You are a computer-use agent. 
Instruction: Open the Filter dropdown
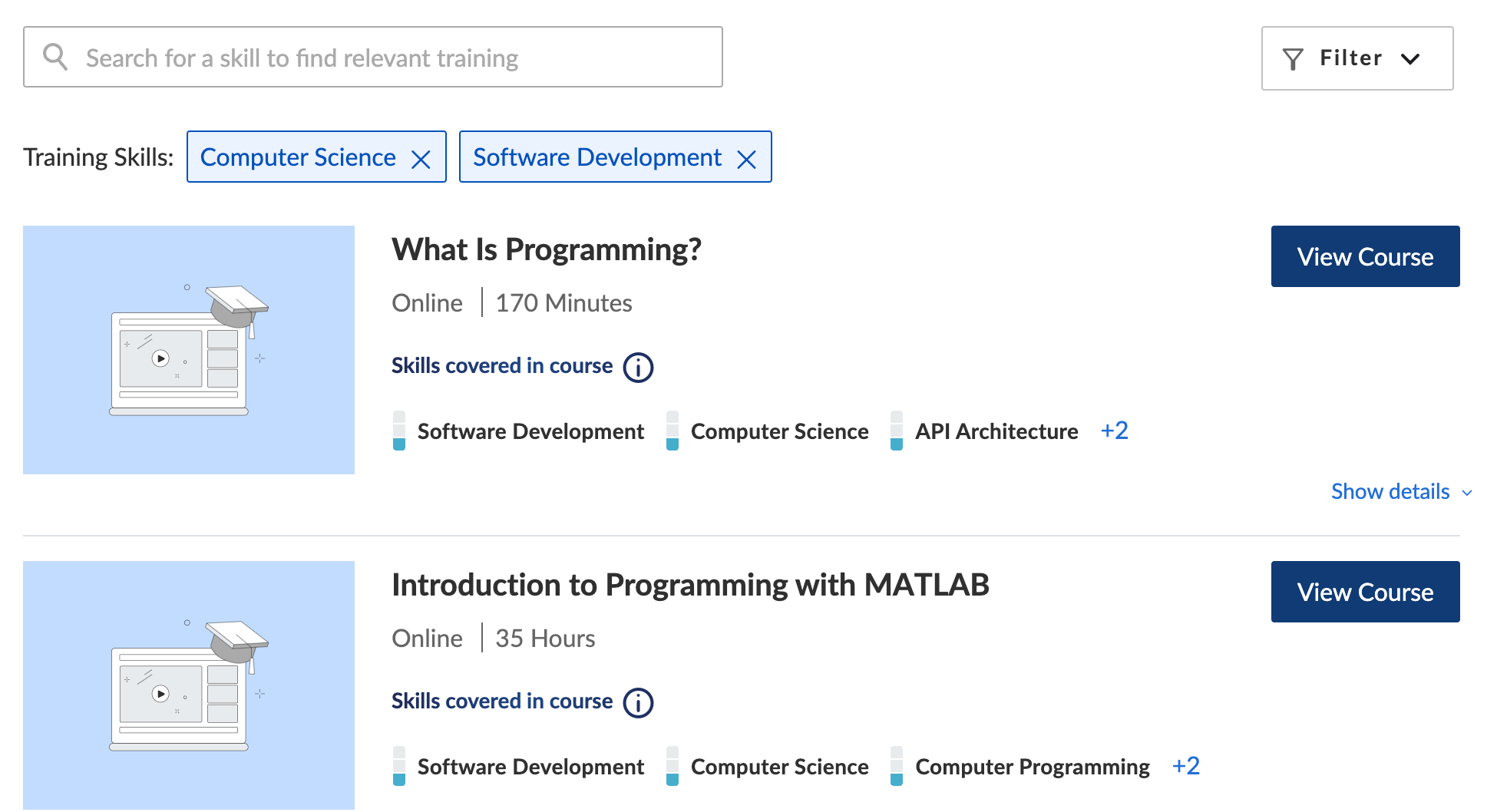point(1357,58)
